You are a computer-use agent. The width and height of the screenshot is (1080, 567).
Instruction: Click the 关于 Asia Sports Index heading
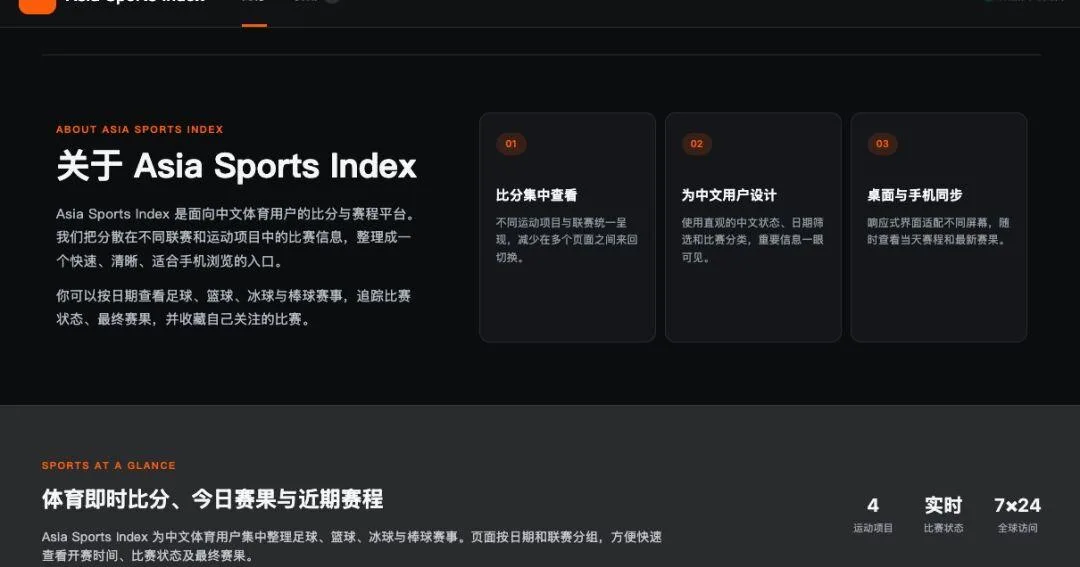coord(237,166)
